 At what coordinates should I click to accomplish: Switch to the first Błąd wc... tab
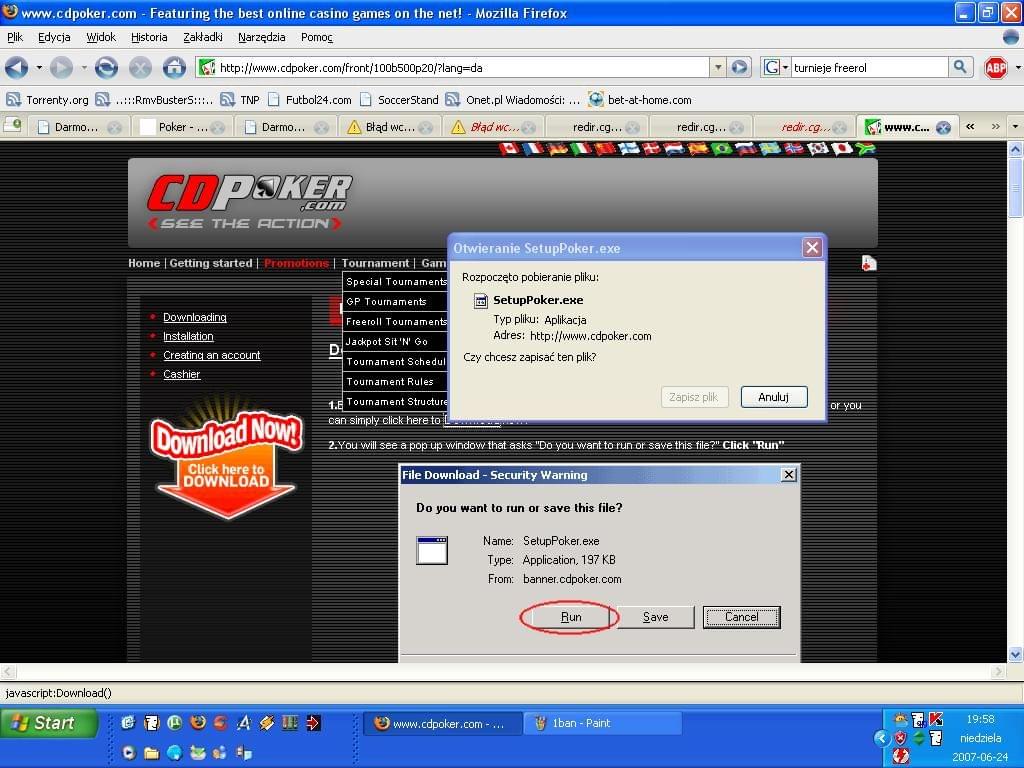pyautogui.click(x=390, y=127)
